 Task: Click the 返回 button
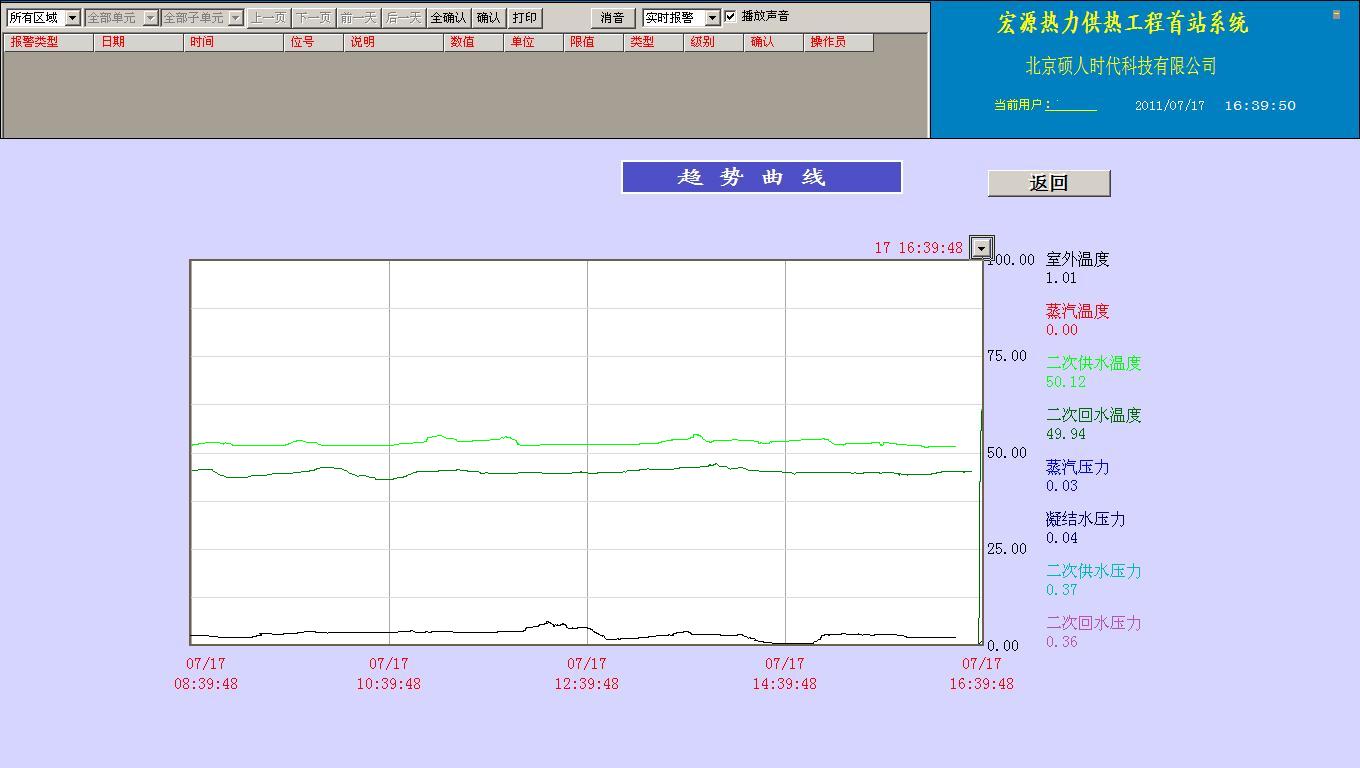pos(1048,183)
